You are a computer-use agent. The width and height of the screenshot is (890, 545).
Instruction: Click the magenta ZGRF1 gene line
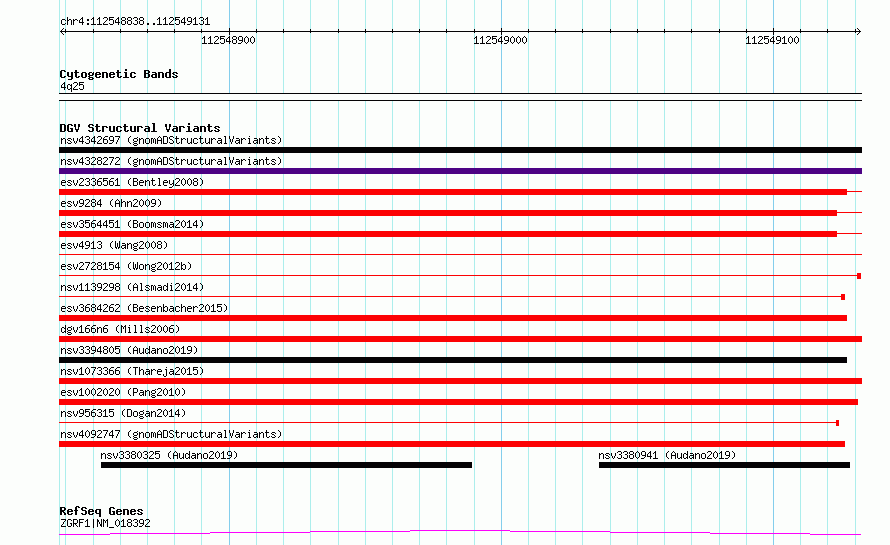(460, 532)
